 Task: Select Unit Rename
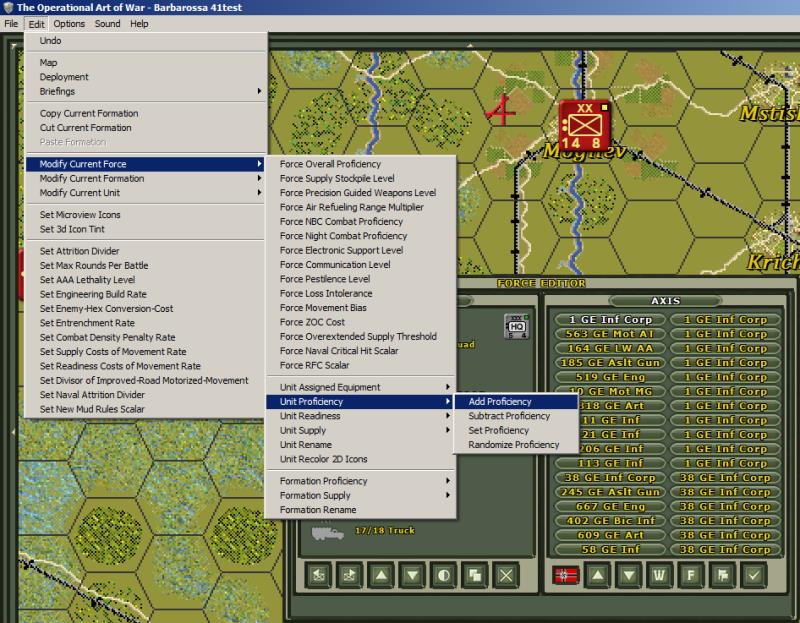click(x=360, y=444)
